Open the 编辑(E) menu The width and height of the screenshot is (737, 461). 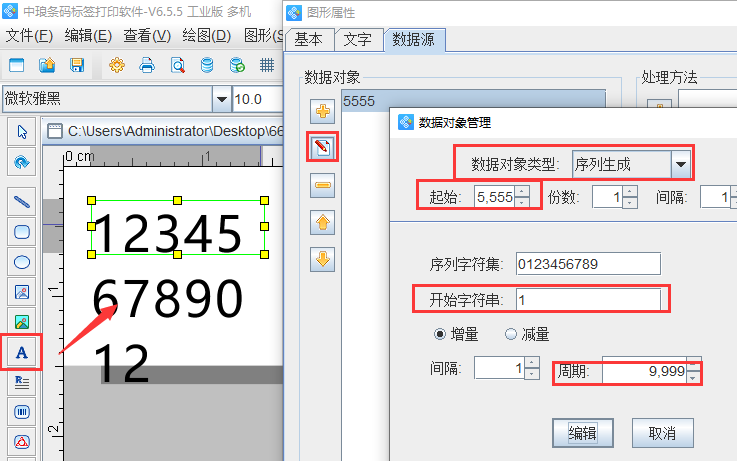[x=88, y=36]
